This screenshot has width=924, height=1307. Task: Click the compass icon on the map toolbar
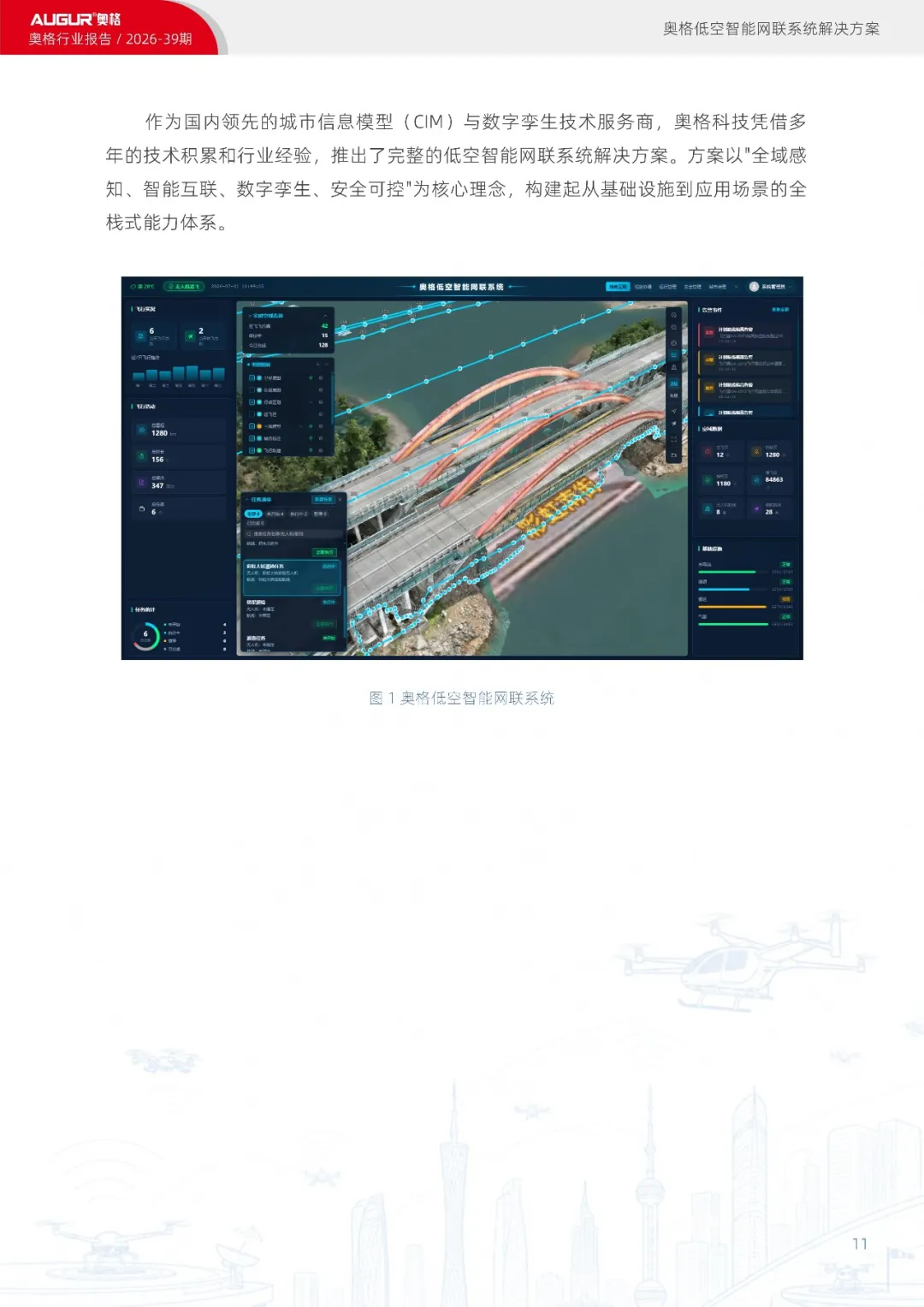coord(674,342)
